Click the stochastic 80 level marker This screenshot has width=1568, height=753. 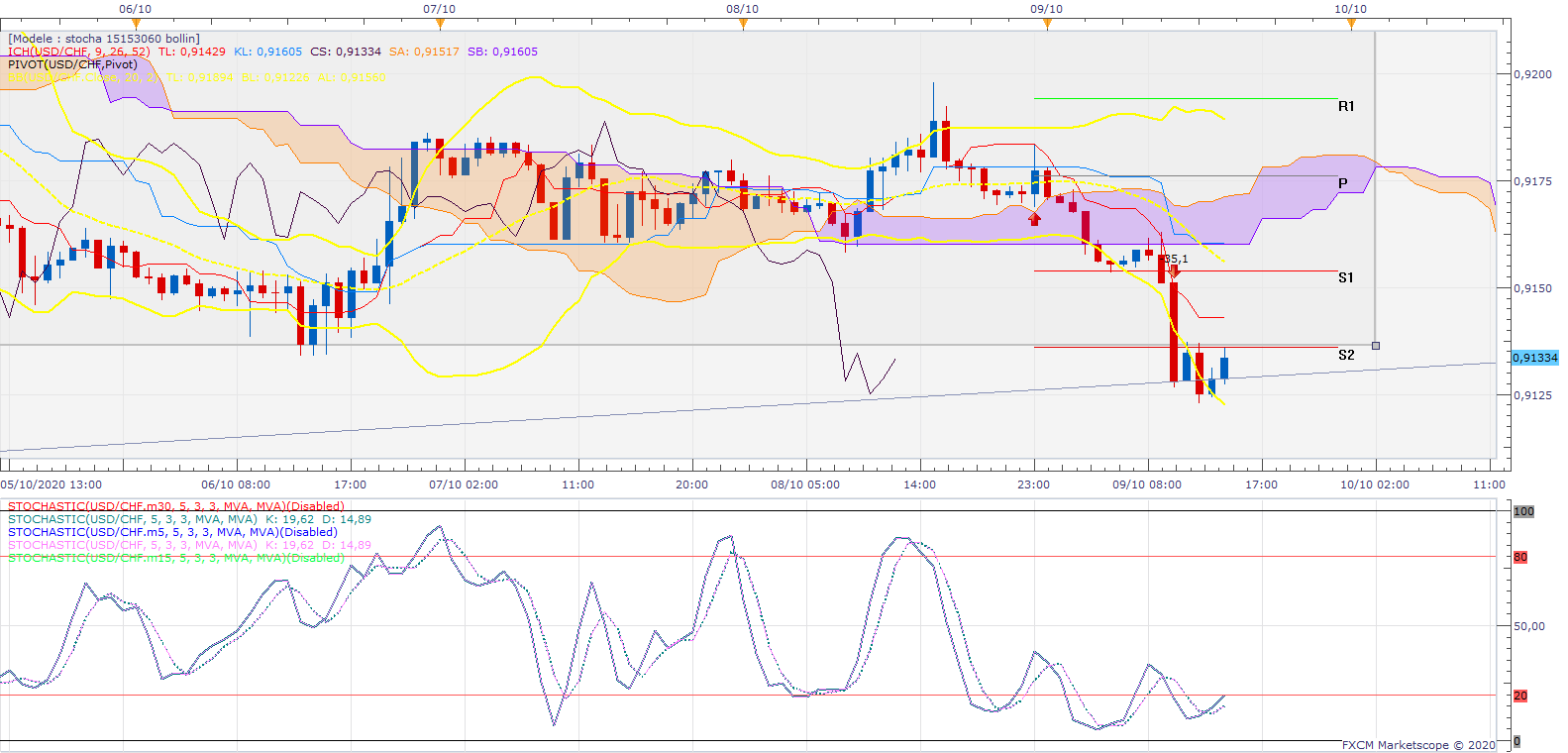pos(1520,557)
